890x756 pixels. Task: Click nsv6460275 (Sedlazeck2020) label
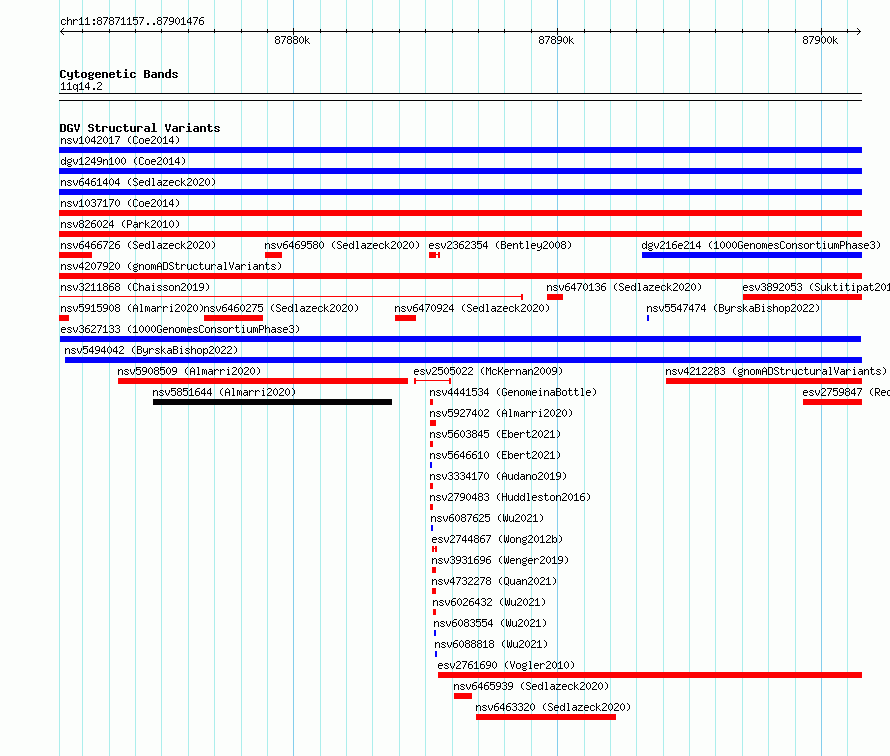(281, 308)
